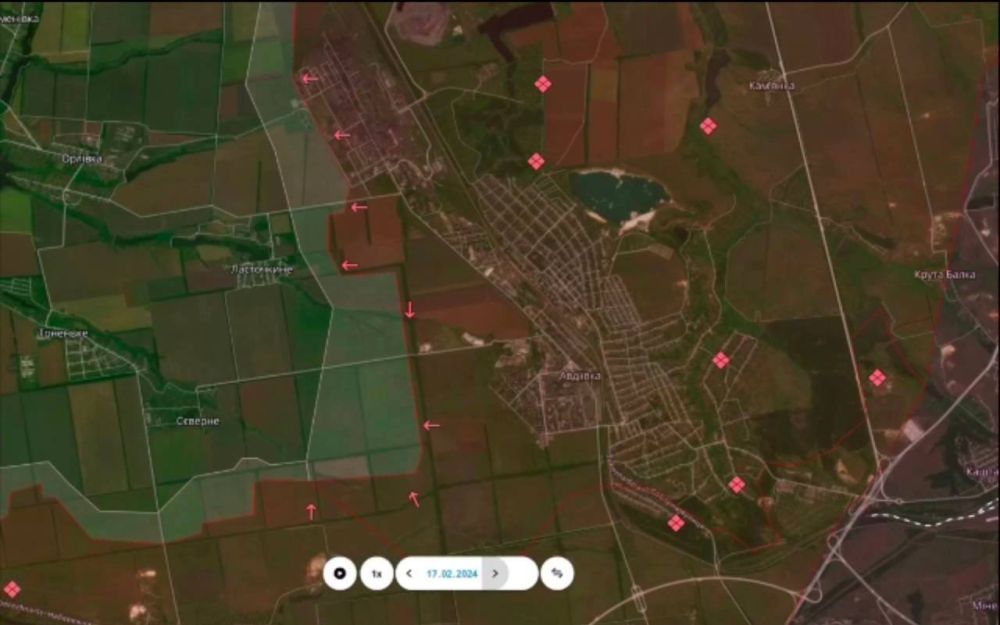The width and height of the screenshot is (1000, 625).
Task: Click the left arrow nearest the Ласточкине label
Action: [x=349, y=265]
